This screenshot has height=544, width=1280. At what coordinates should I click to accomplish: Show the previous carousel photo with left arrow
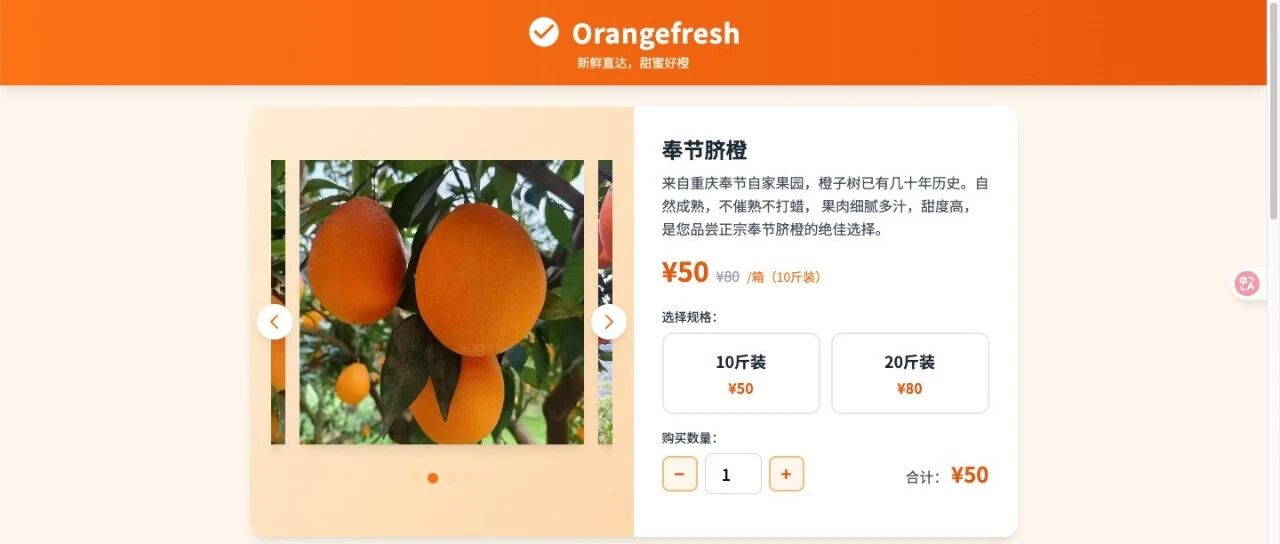coord(274,322)
